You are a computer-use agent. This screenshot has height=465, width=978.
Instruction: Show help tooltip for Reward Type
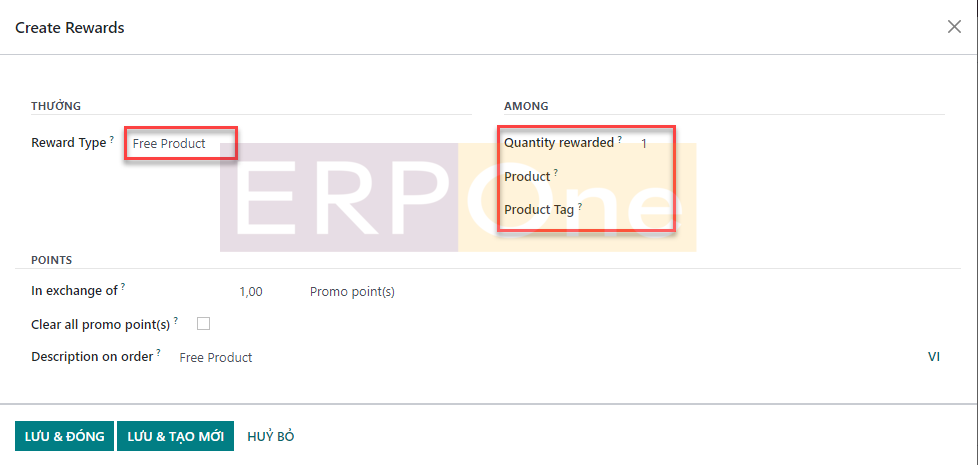coord(111,138)
